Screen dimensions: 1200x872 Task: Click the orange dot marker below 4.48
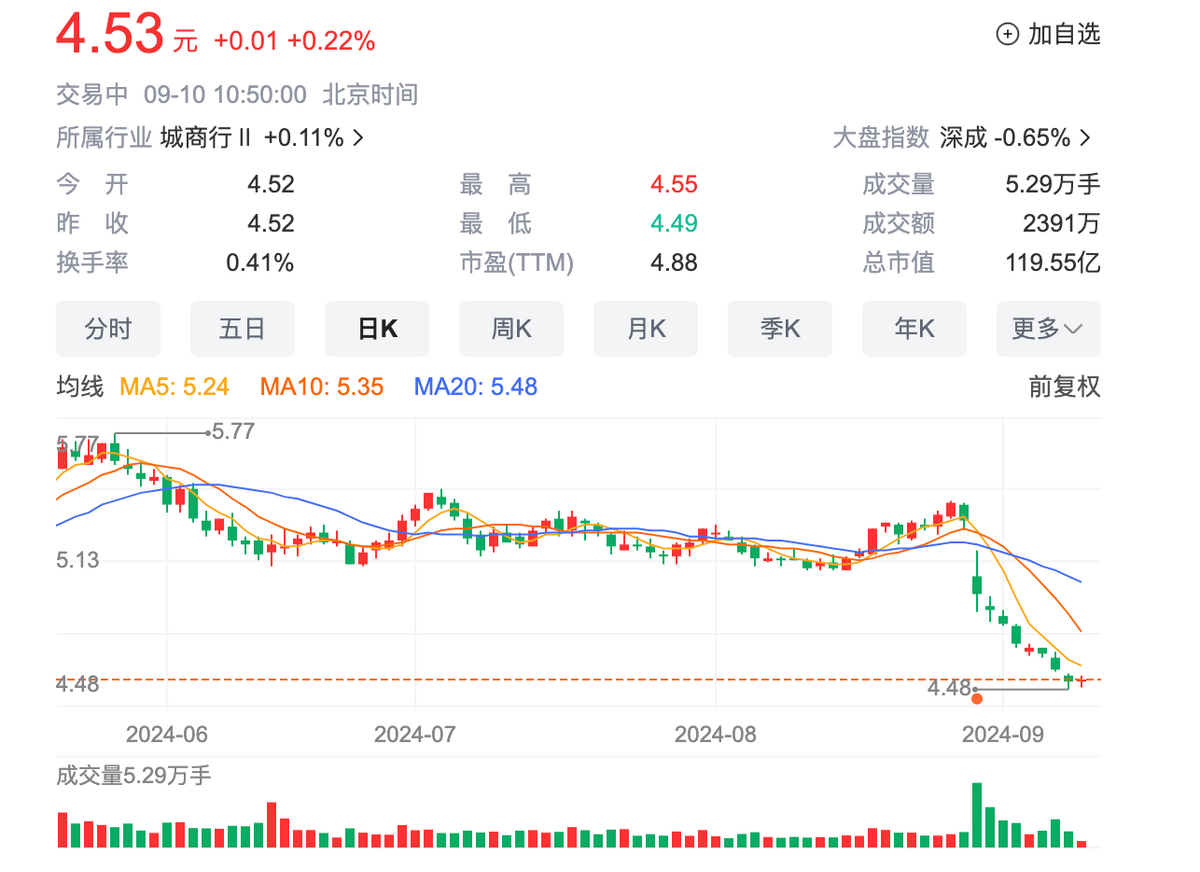[x=977, y=699]
